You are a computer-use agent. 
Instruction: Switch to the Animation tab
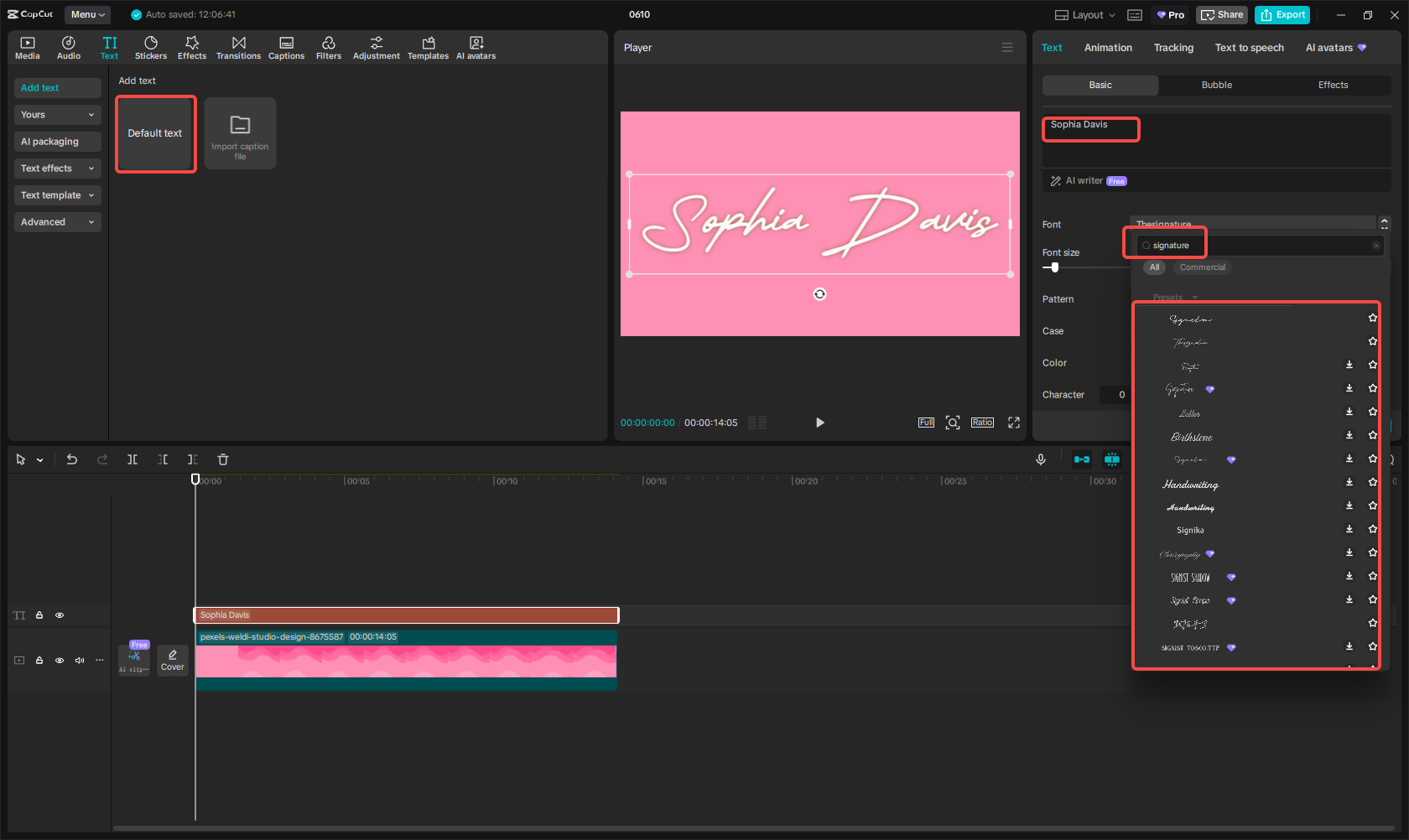coord(1107,48)
